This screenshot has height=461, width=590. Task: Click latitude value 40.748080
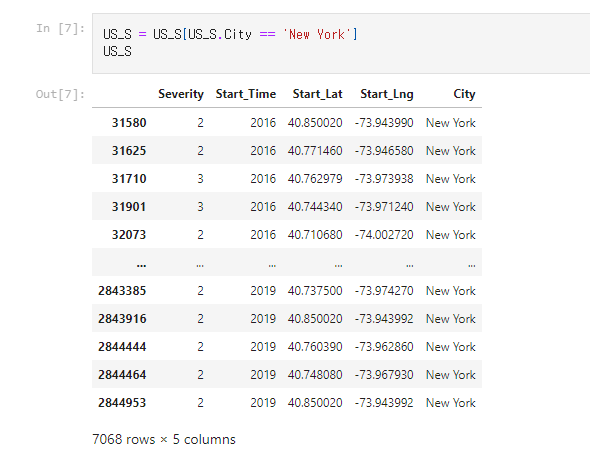click(315, 375)
